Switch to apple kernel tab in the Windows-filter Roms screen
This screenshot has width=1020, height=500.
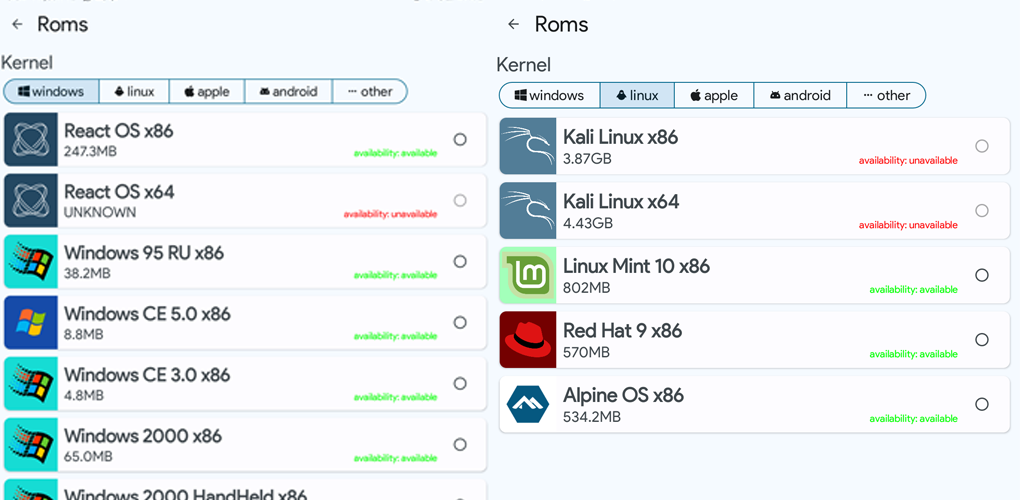click(x=207, y=92)
